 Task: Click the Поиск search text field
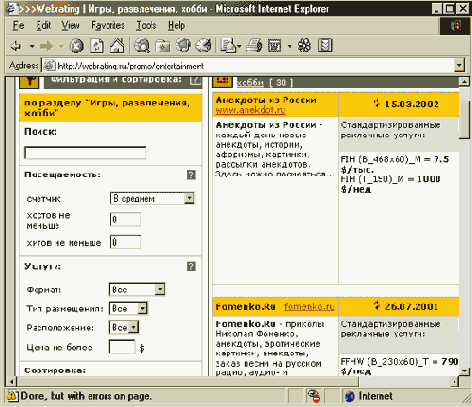pyautogui.click(x=85, y=153)
